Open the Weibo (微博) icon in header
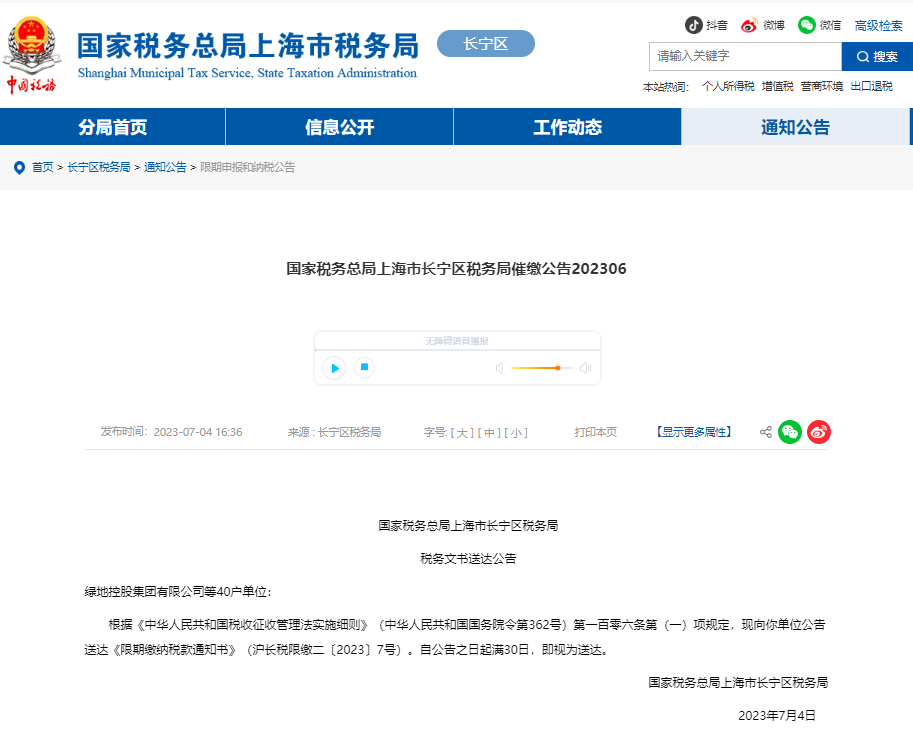This screenshot has width=913, height=733. (x=749, y=26)
